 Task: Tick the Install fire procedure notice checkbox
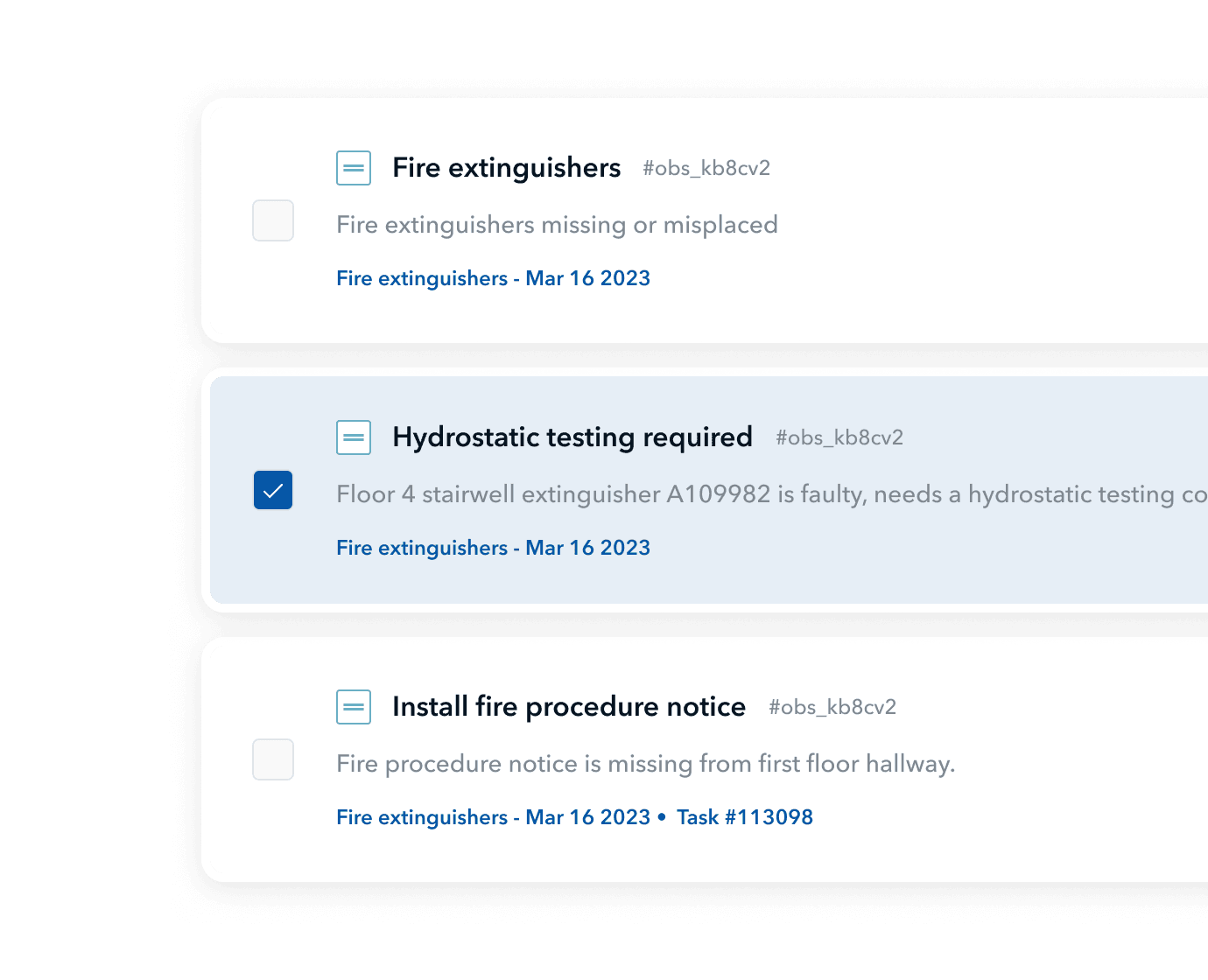(273, 759)
